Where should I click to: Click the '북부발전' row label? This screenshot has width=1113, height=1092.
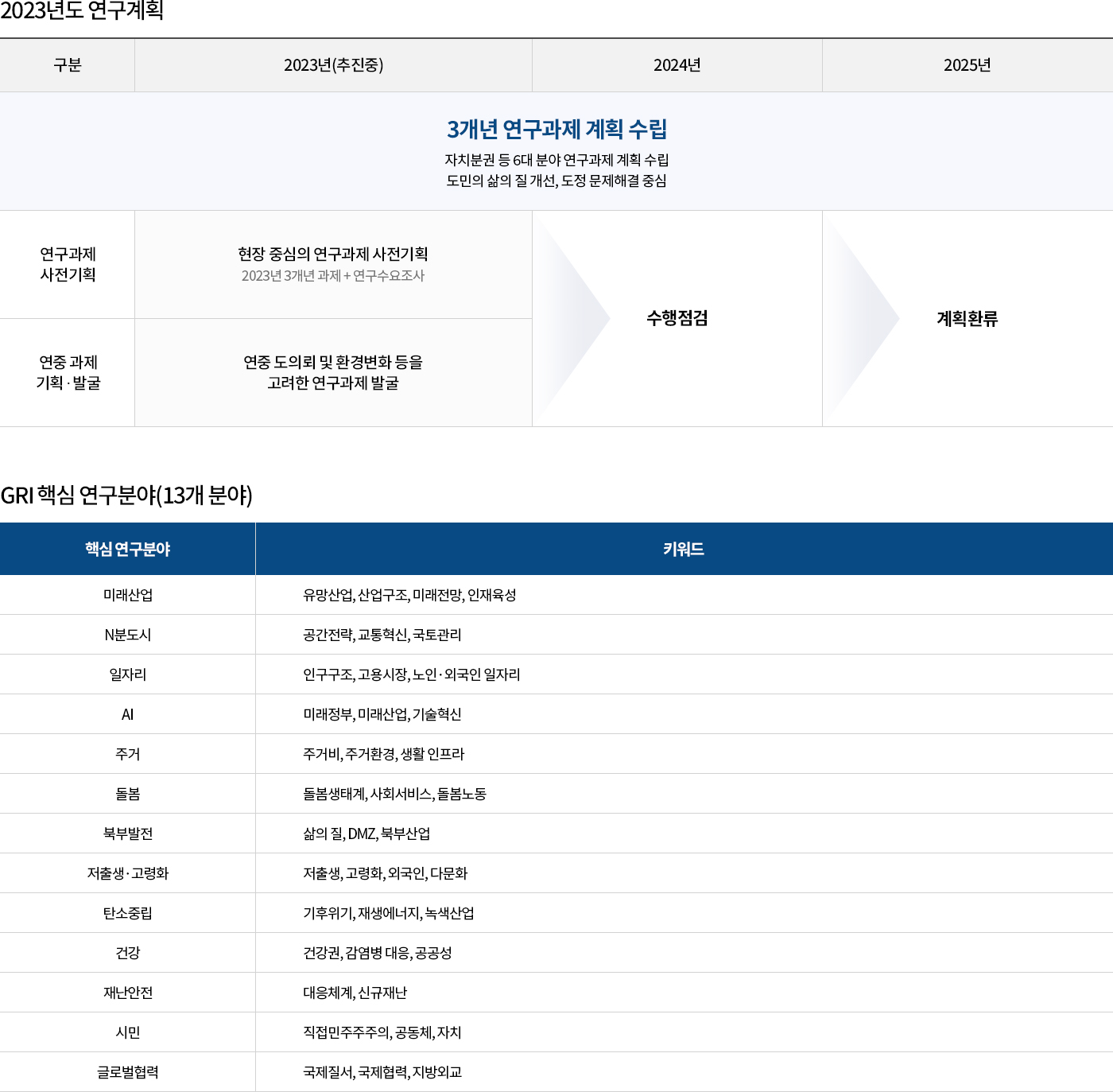(127, 834)
